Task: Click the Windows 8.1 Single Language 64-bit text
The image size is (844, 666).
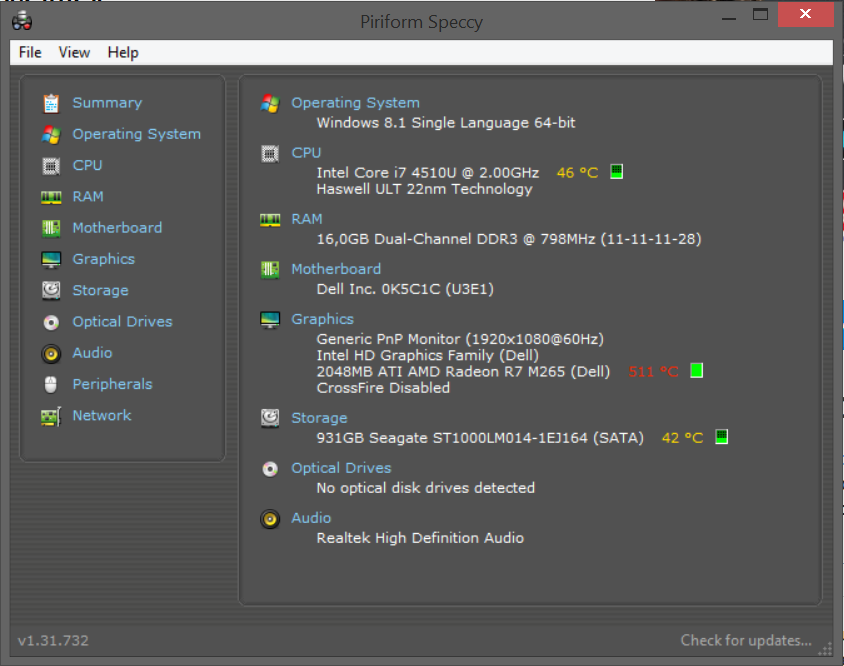Action: tap(446, 123)
